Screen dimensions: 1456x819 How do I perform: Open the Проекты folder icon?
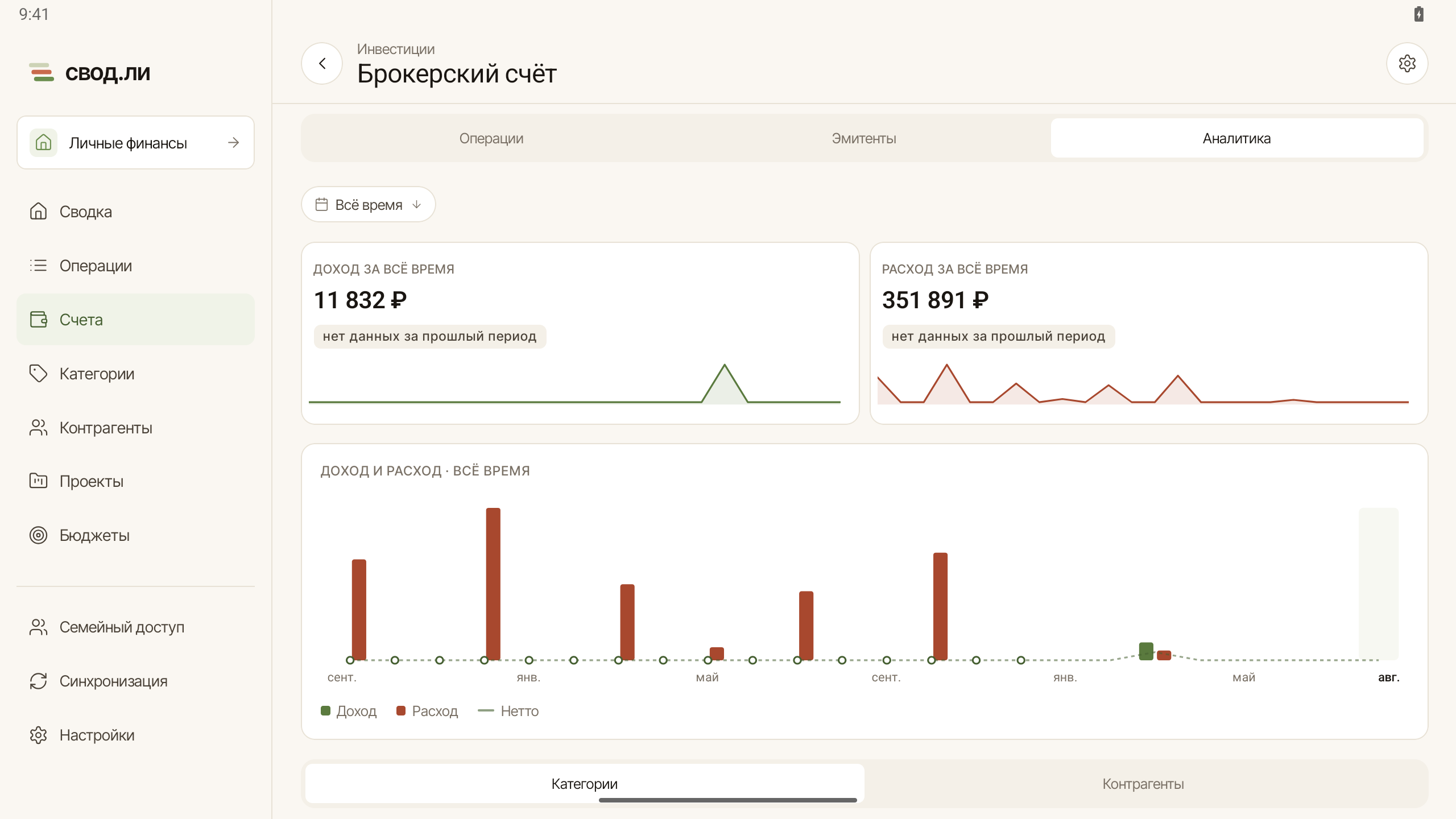[x=38, y=481]
